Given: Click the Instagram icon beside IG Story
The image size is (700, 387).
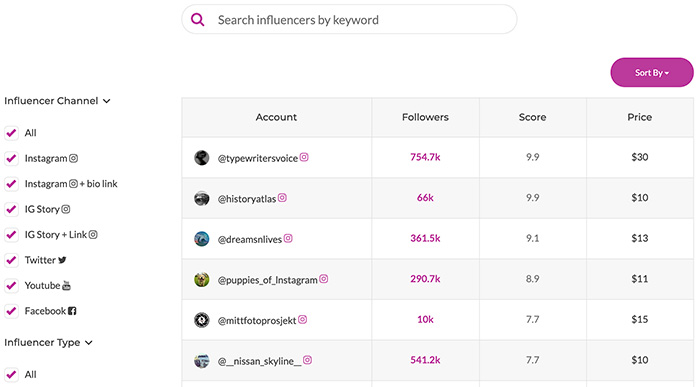Looking at the screenshot, I should [x=66, y=209].
